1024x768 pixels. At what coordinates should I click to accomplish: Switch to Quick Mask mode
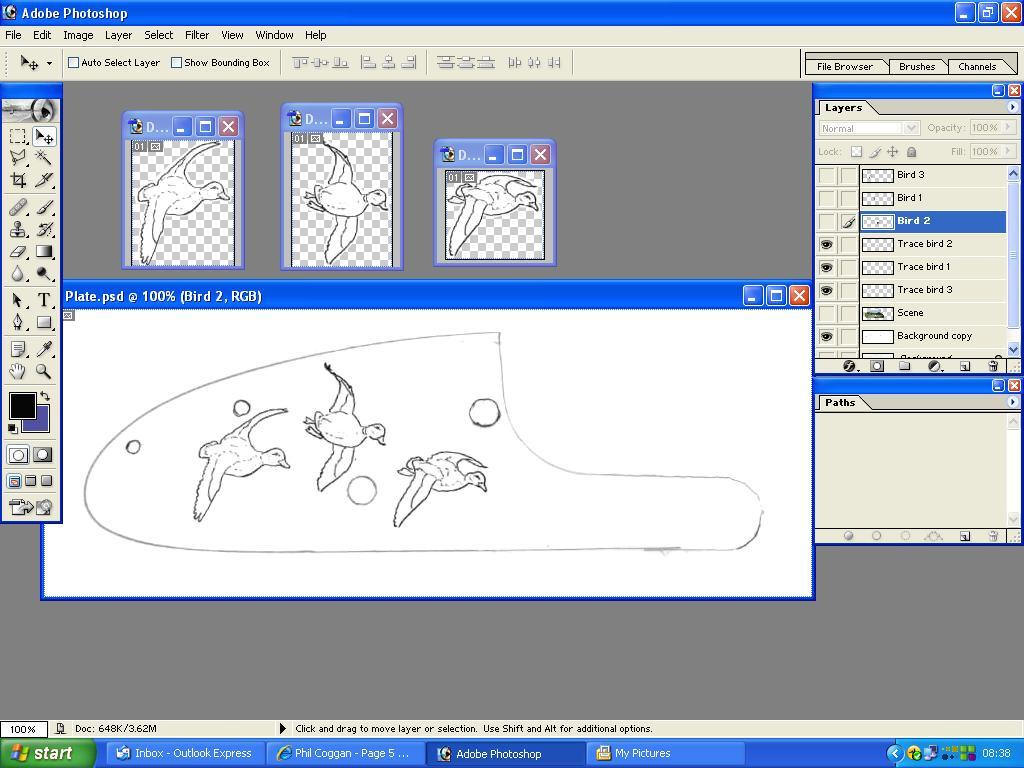point(43,455)
